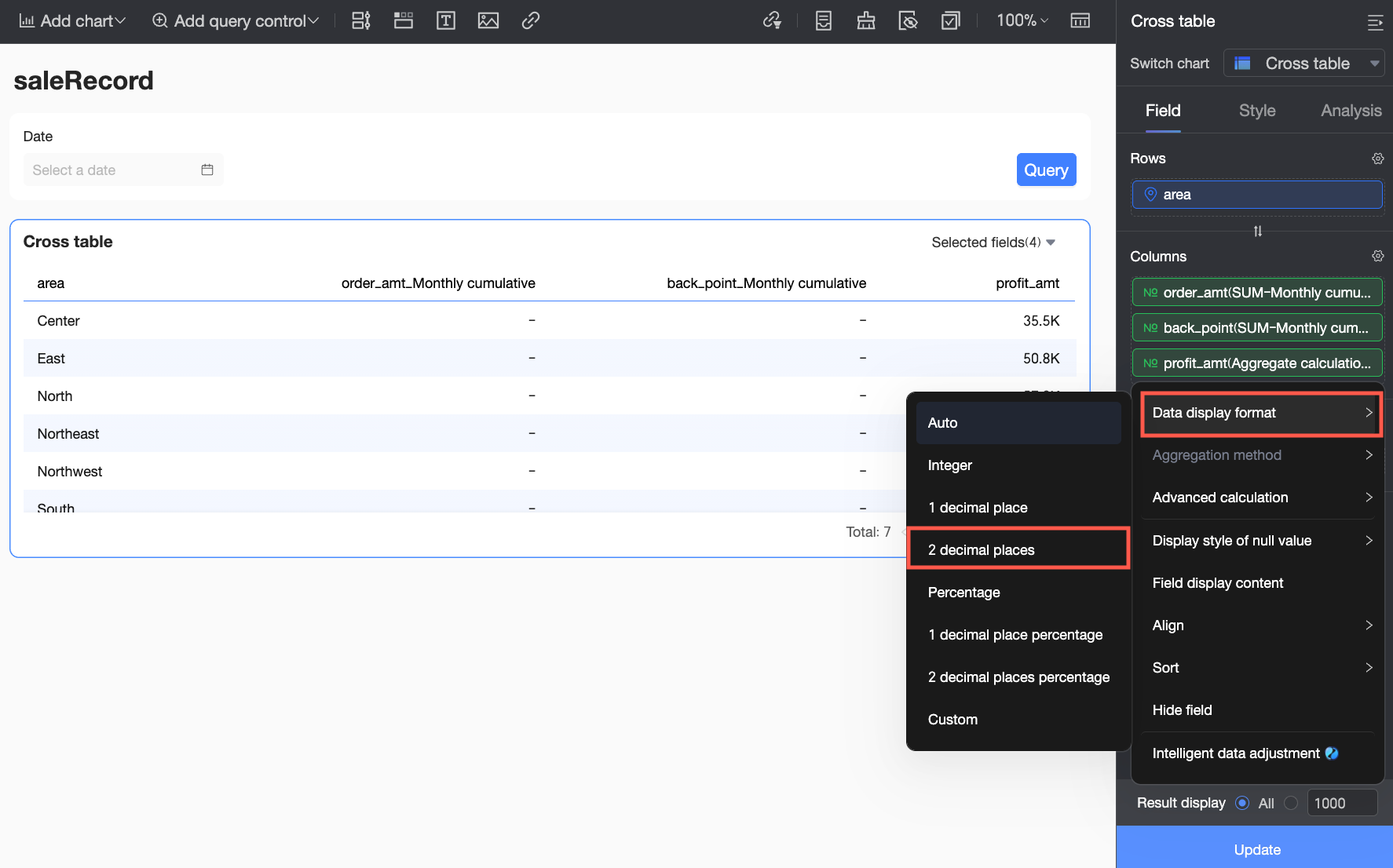Expand the Selected fields(4) dropdown

(x=993, y=243)
